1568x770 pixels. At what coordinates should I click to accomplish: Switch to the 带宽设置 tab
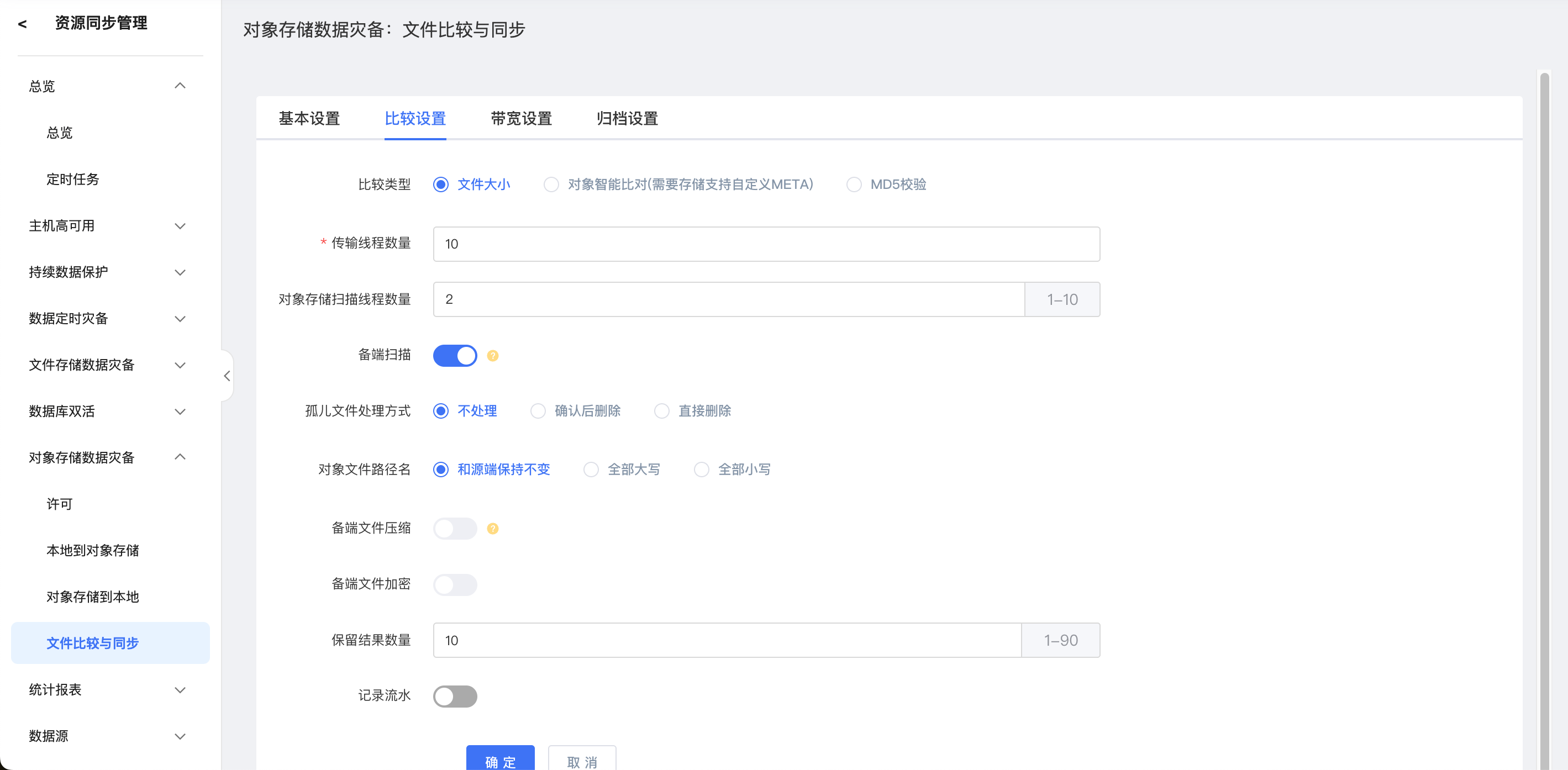click(x=521, y=118)
